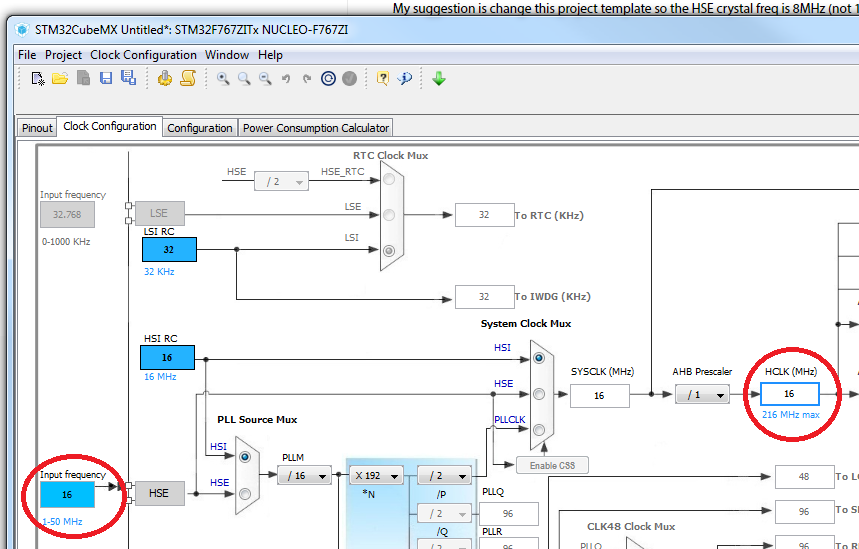The image size is (859, 549).
Task: Select PLLCLK in the System Clock Mux
Action: (539, 430)
